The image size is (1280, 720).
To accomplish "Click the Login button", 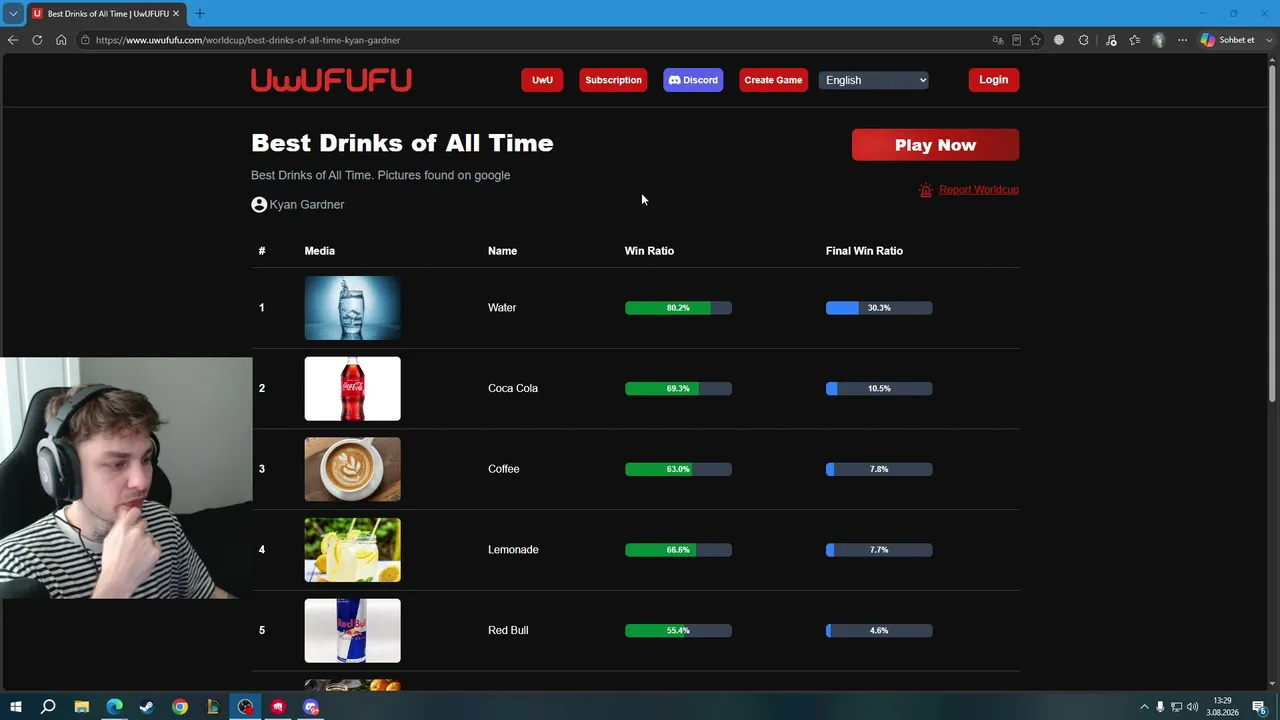I will 993,80.
